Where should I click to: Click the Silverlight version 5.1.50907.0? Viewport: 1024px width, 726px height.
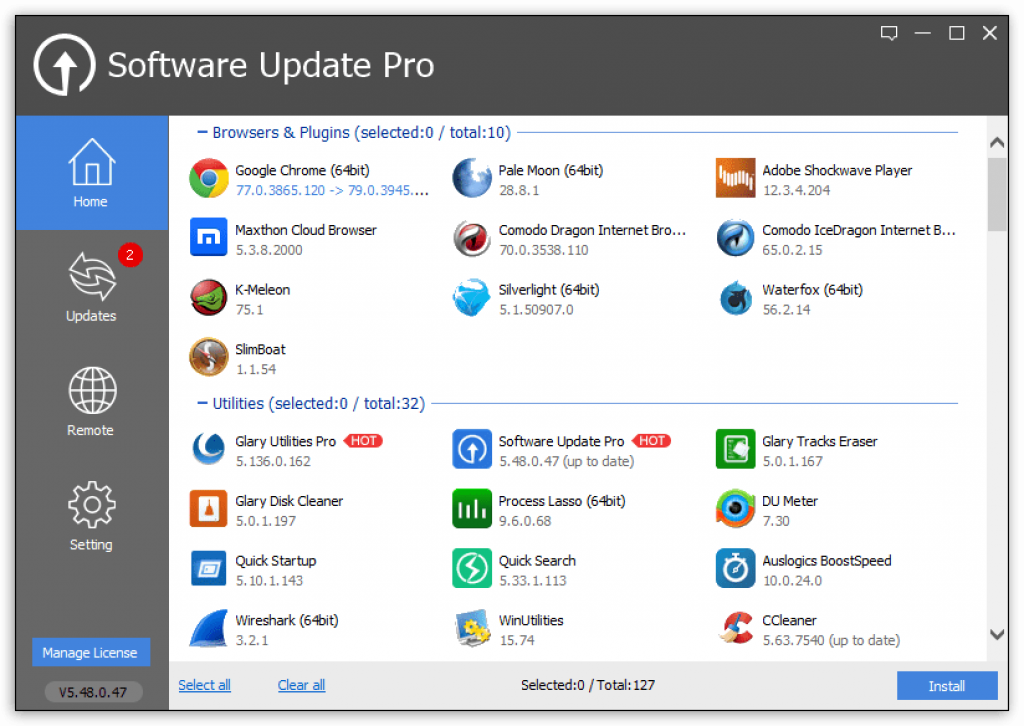click(536, 309)
